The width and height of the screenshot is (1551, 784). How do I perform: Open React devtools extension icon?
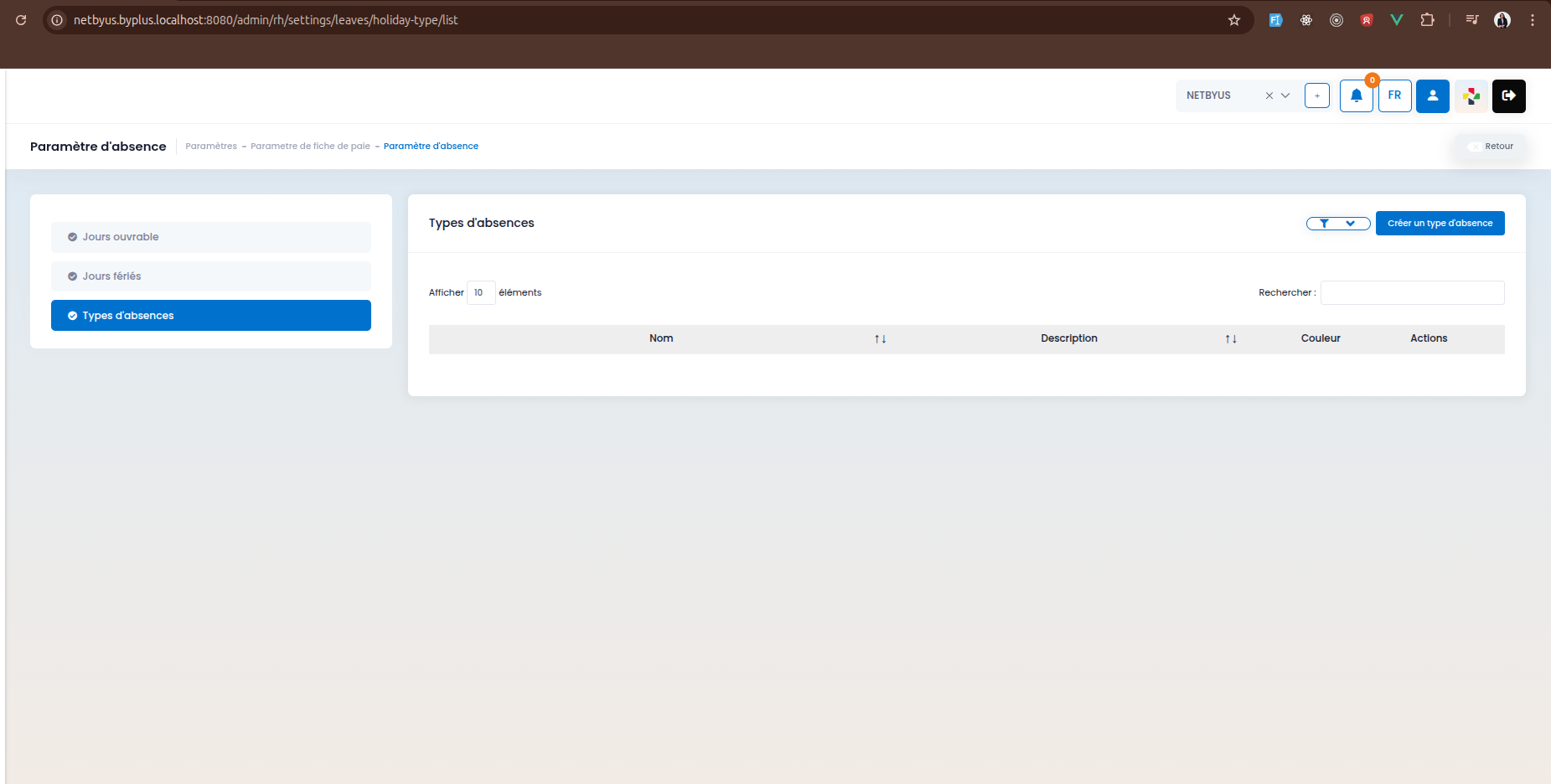[x=1305, y=20]
